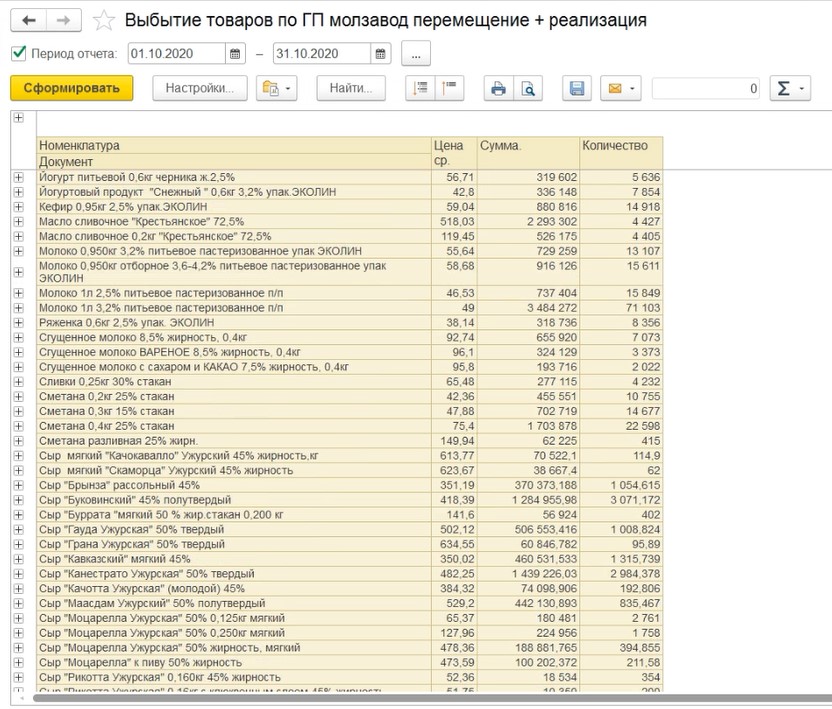Viewport: 832px width, 709px height.
Task: Click the start date field 01.10.2020
Action: (177, 54)
